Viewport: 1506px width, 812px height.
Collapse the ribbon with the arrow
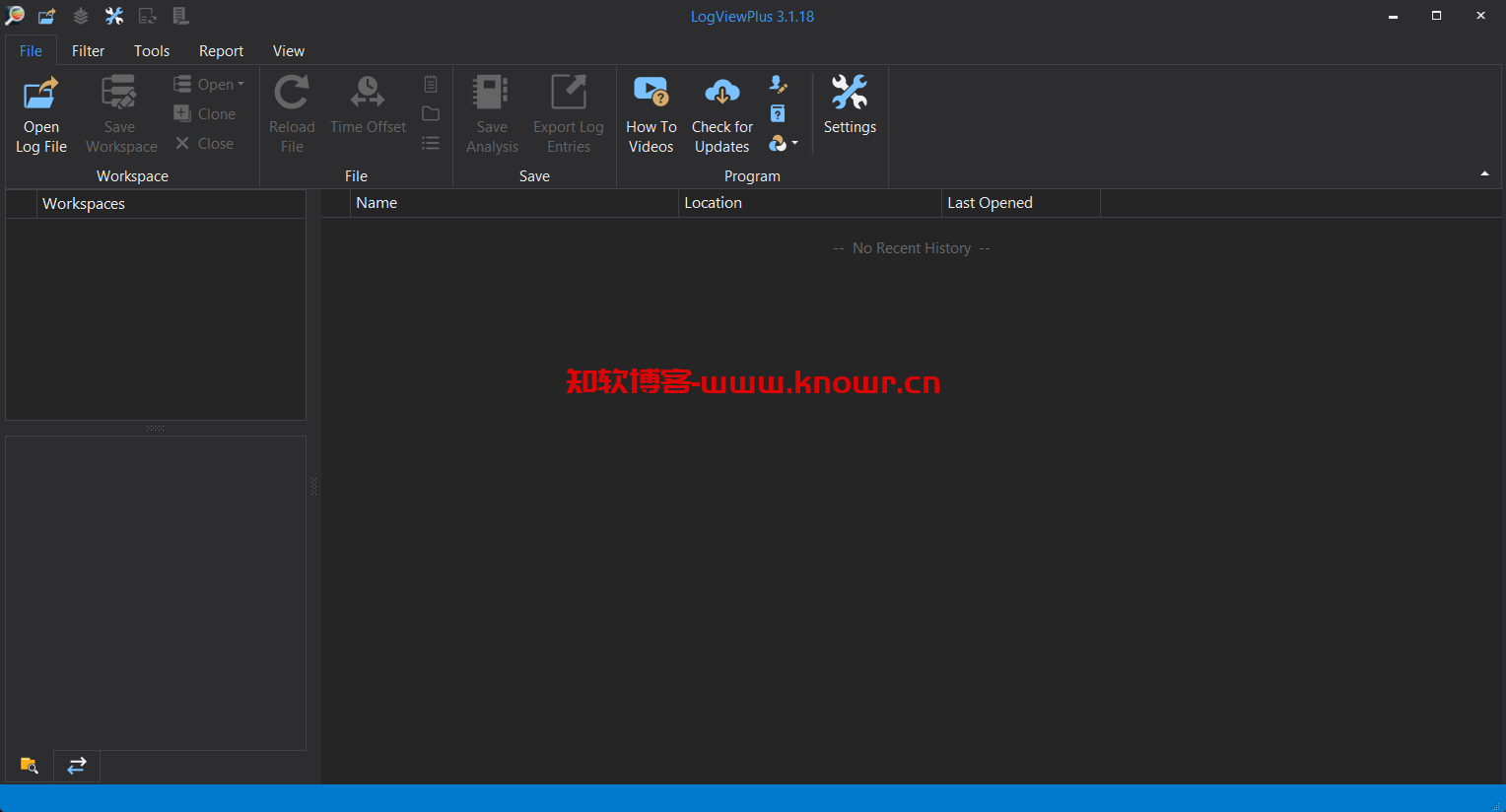point(1484,174)
